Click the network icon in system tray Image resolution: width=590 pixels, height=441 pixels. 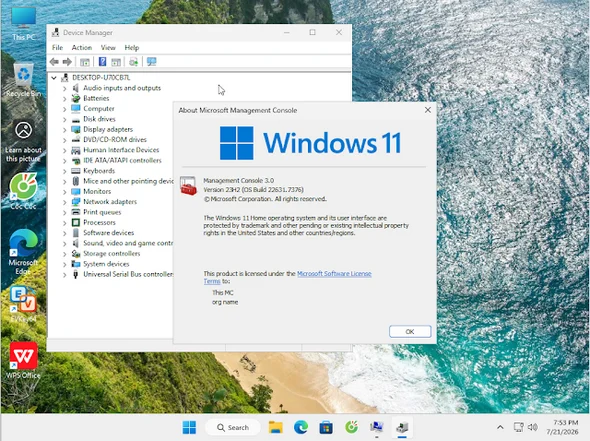(x=519, y=427)
